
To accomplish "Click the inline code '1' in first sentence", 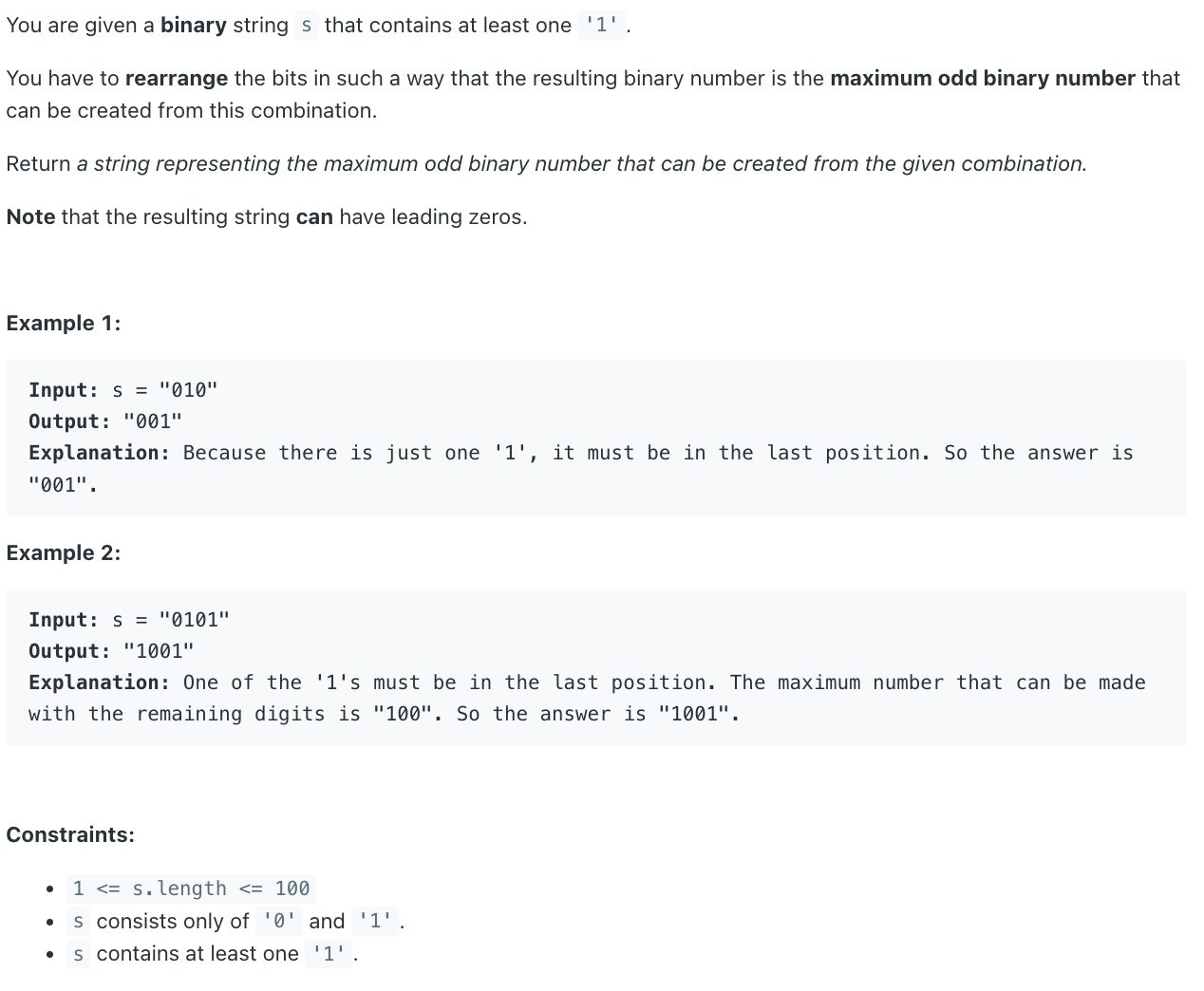I will 602,26.
